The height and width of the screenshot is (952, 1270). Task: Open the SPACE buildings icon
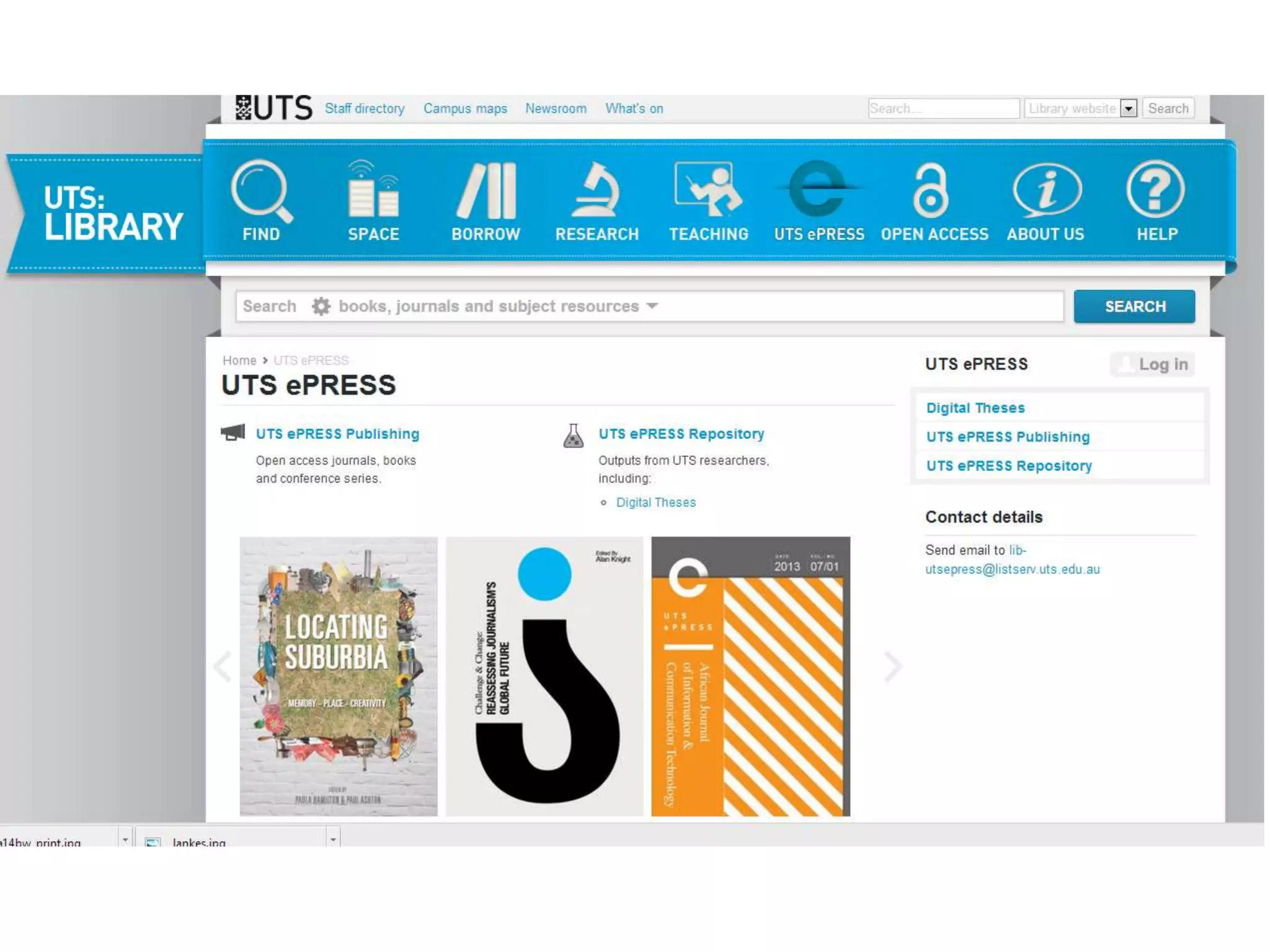[x=373, y=190]
